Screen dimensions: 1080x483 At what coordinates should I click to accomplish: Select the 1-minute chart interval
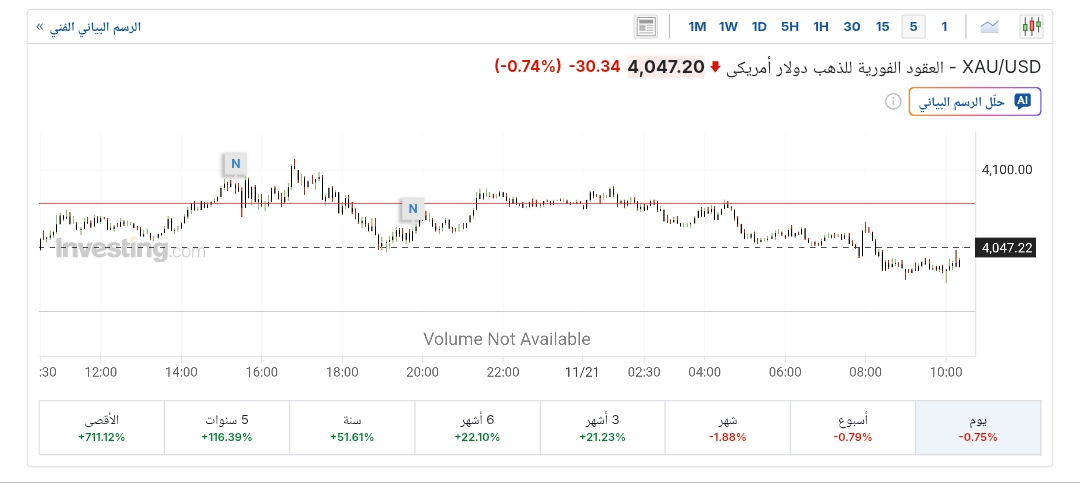pyautogui.click(x=944, y=27)
